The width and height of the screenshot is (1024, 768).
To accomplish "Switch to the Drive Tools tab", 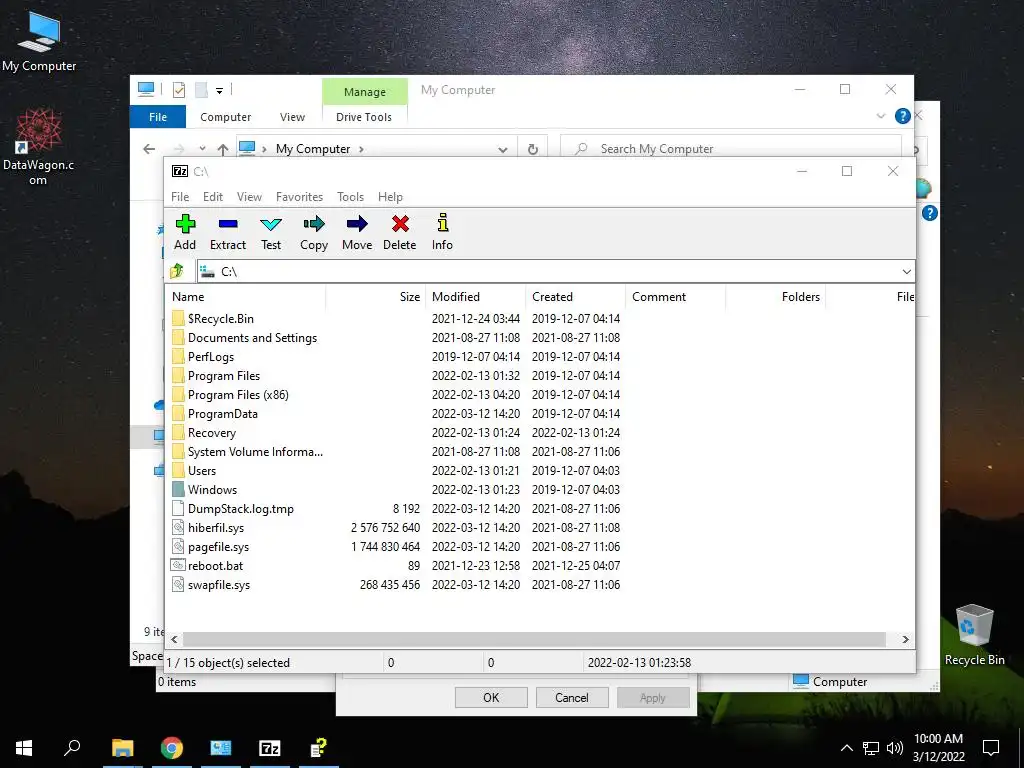I will tap(364, 117).
